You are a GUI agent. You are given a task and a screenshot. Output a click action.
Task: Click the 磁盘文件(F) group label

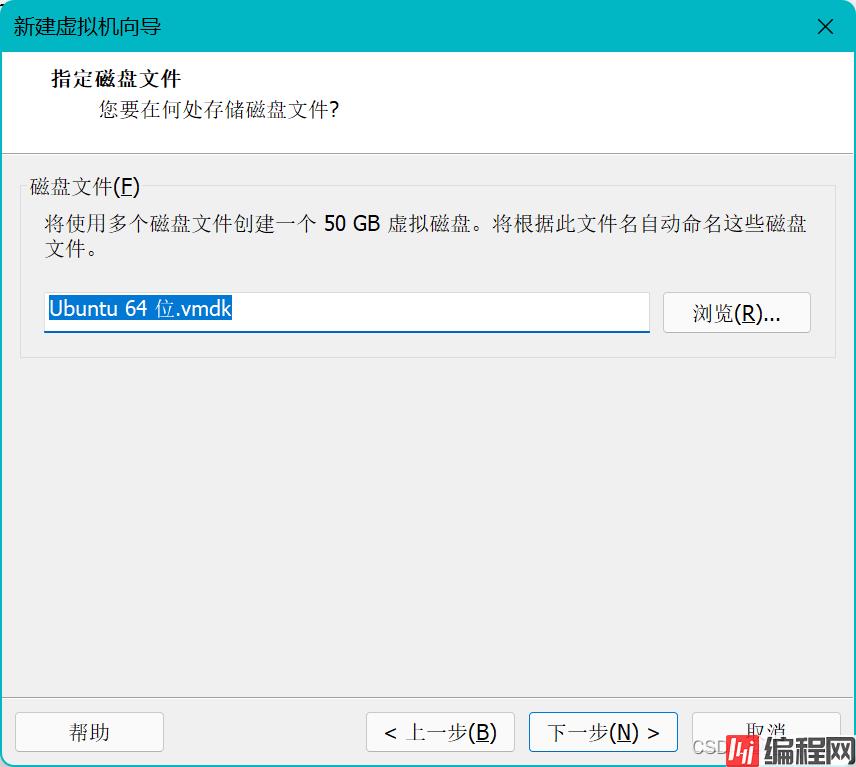point(85,186)
